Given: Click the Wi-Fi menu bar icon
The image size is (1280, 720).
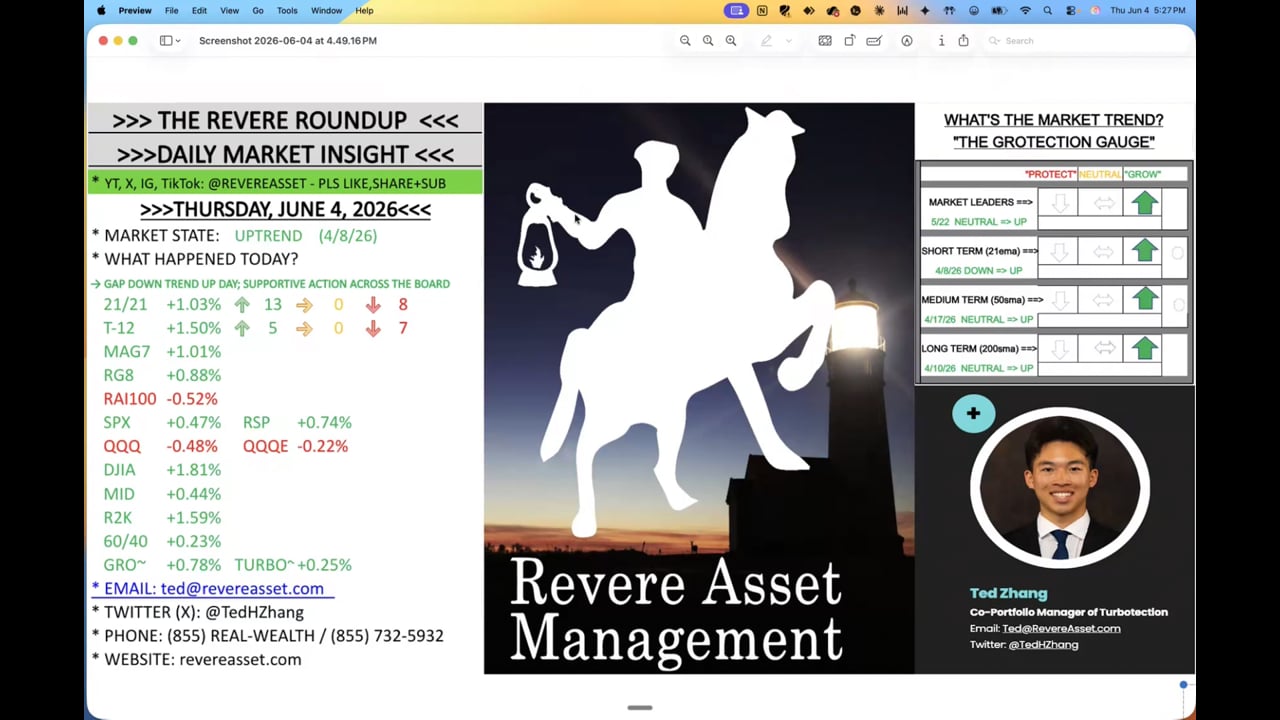Looking at the screenshot, I should [1025, 10].
